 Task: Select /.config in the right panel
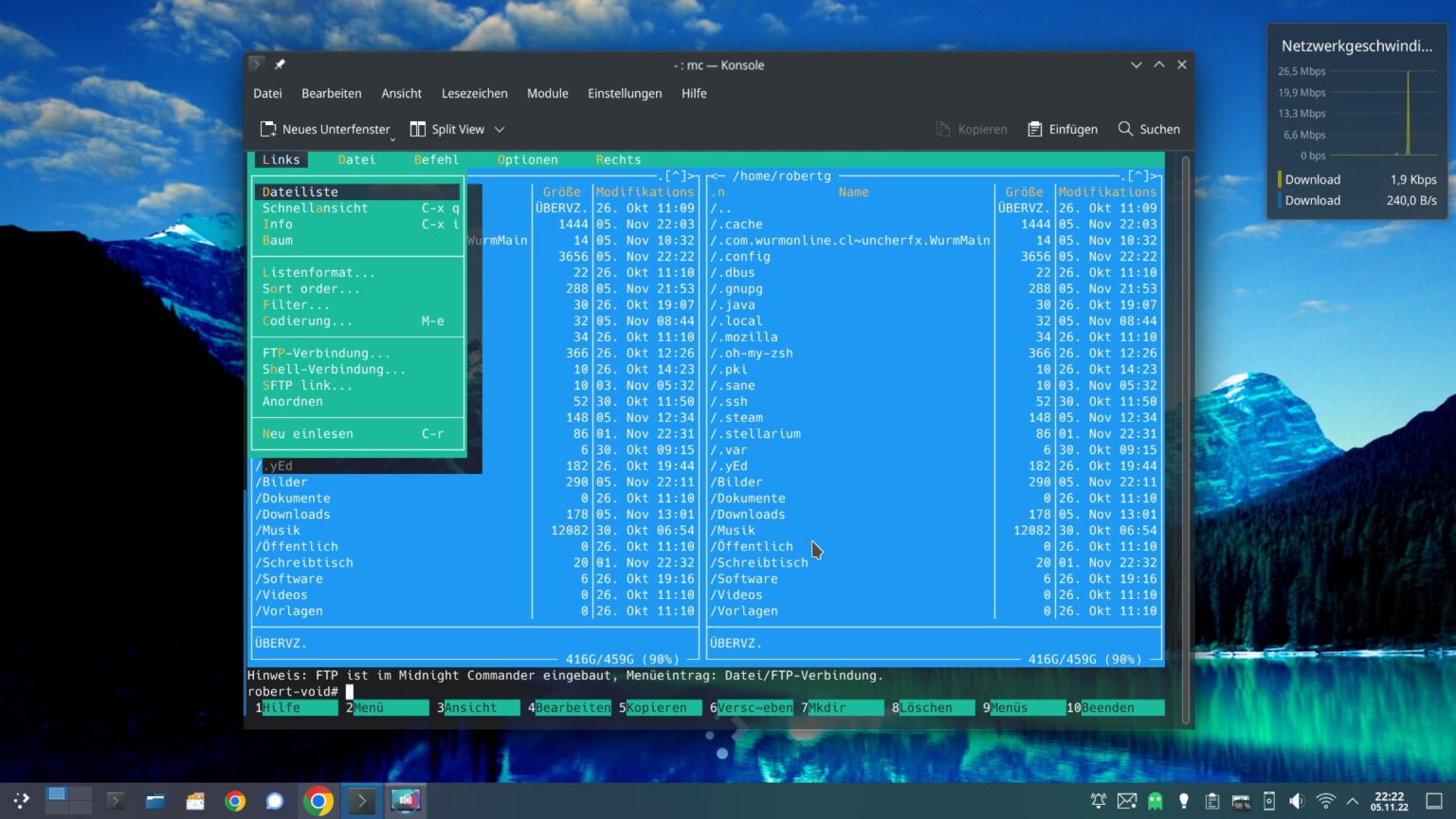click(740, 256)
